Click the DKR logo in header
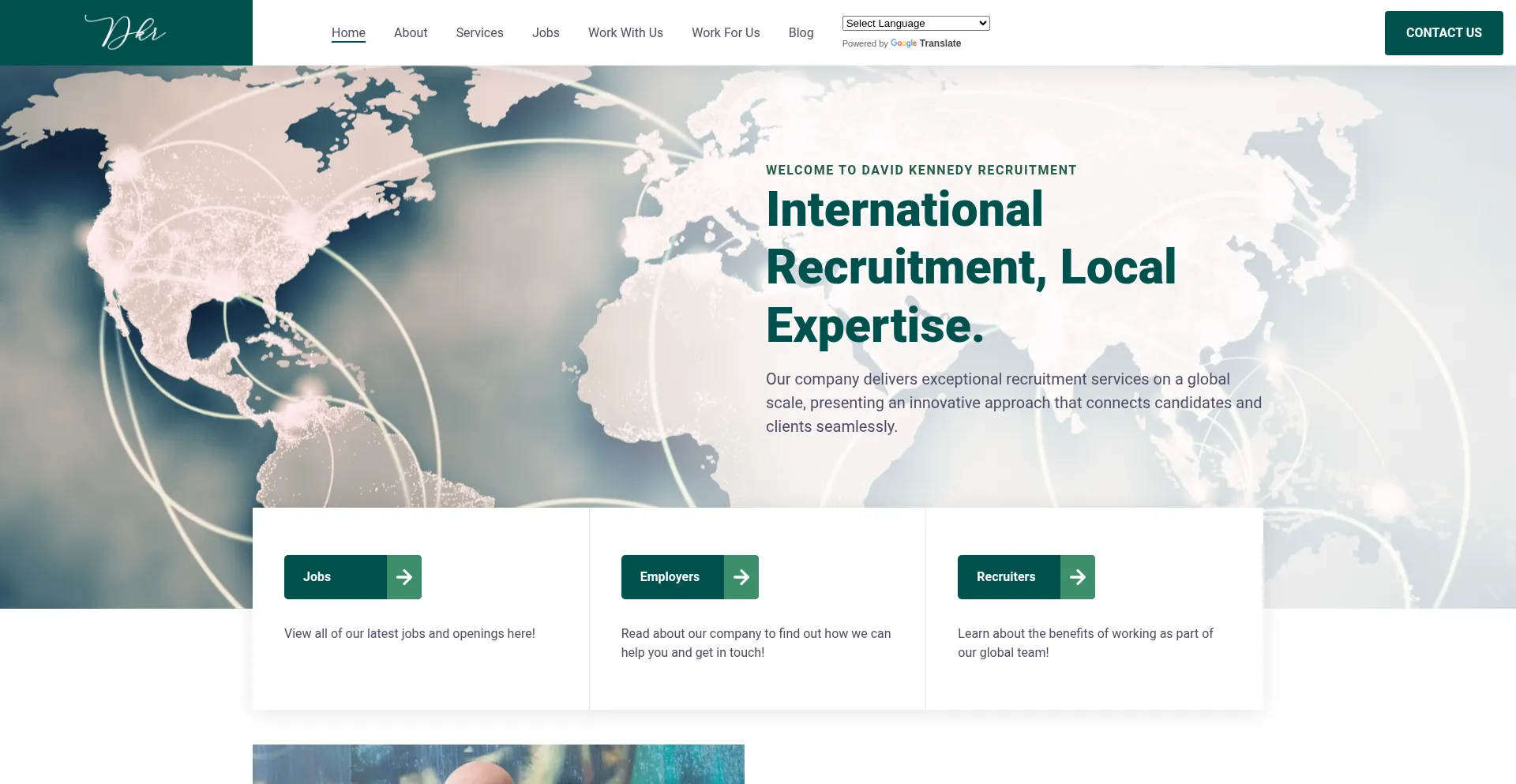Screen dimensions: 1516x784 coord(126,32)
